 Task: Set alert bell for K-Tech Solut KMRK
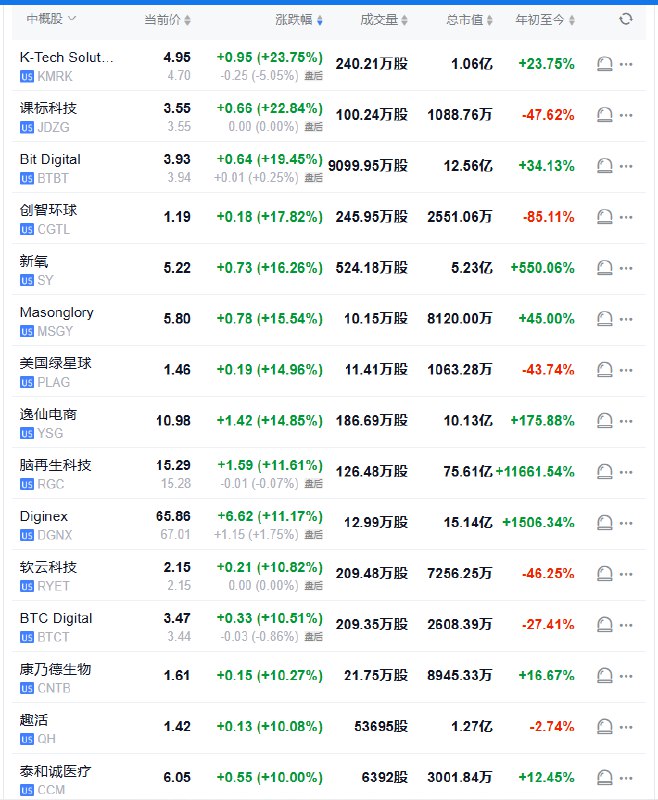(x=604, y=64)
